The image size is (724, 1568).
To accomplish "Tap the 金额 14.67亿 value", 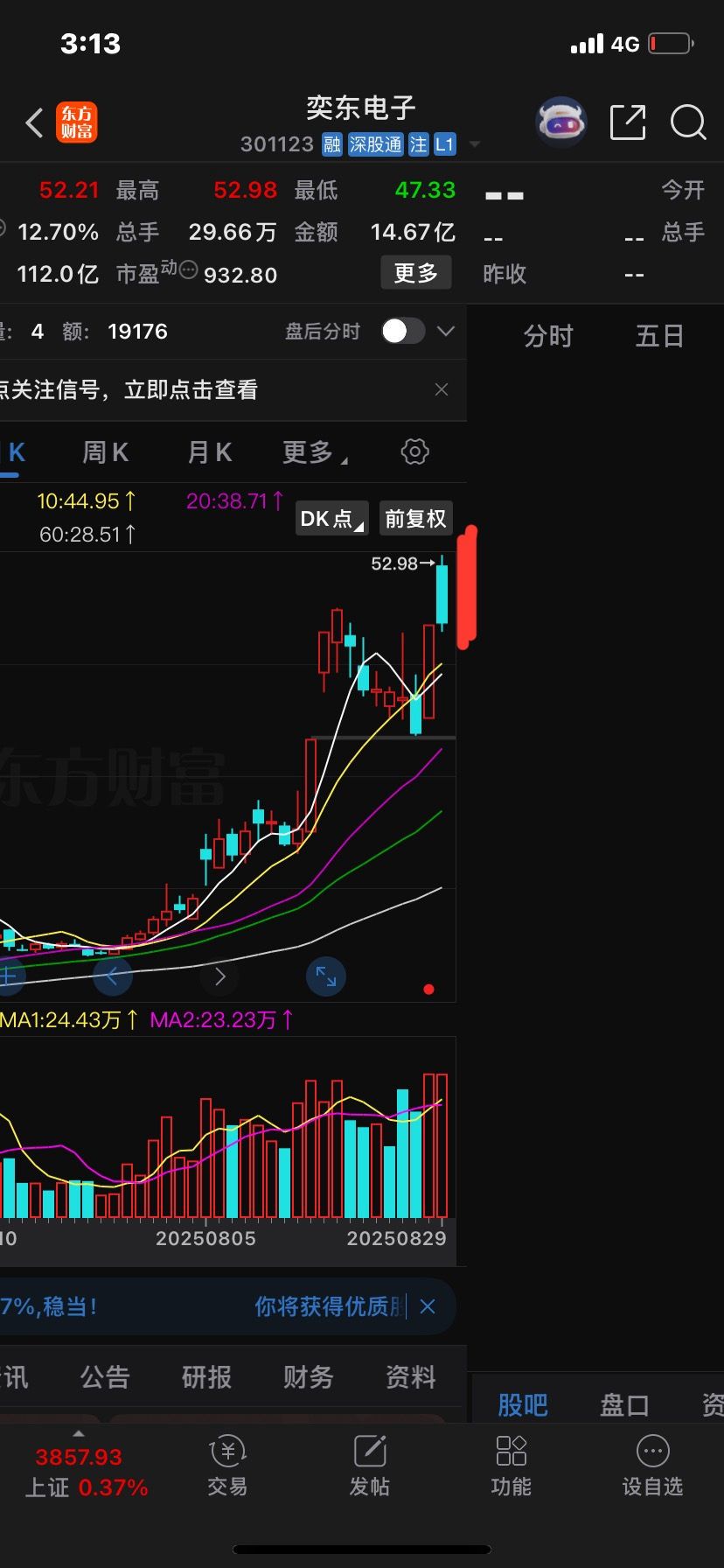I will click(413, 232).
